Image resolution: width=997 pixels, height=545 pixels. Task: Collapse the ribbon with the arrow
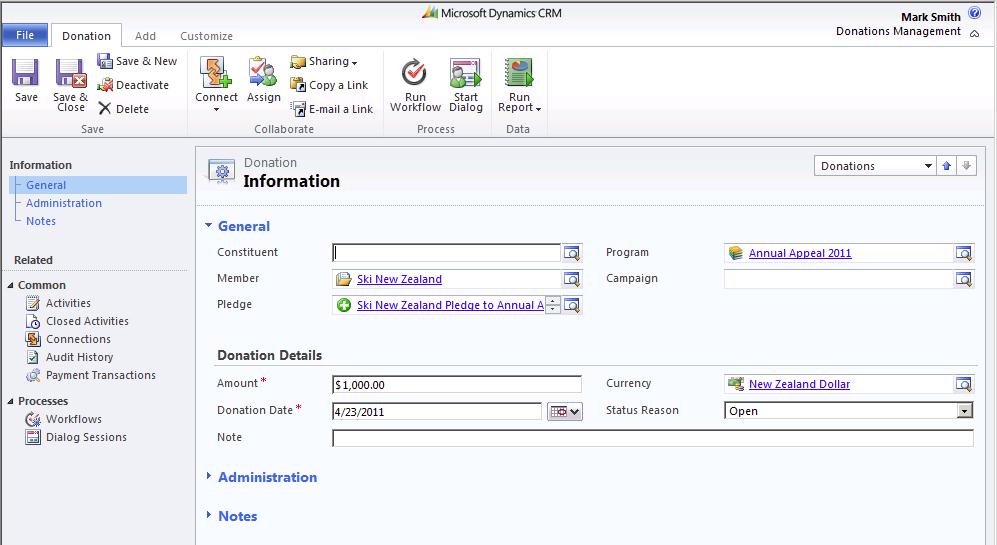pos(974,34)
